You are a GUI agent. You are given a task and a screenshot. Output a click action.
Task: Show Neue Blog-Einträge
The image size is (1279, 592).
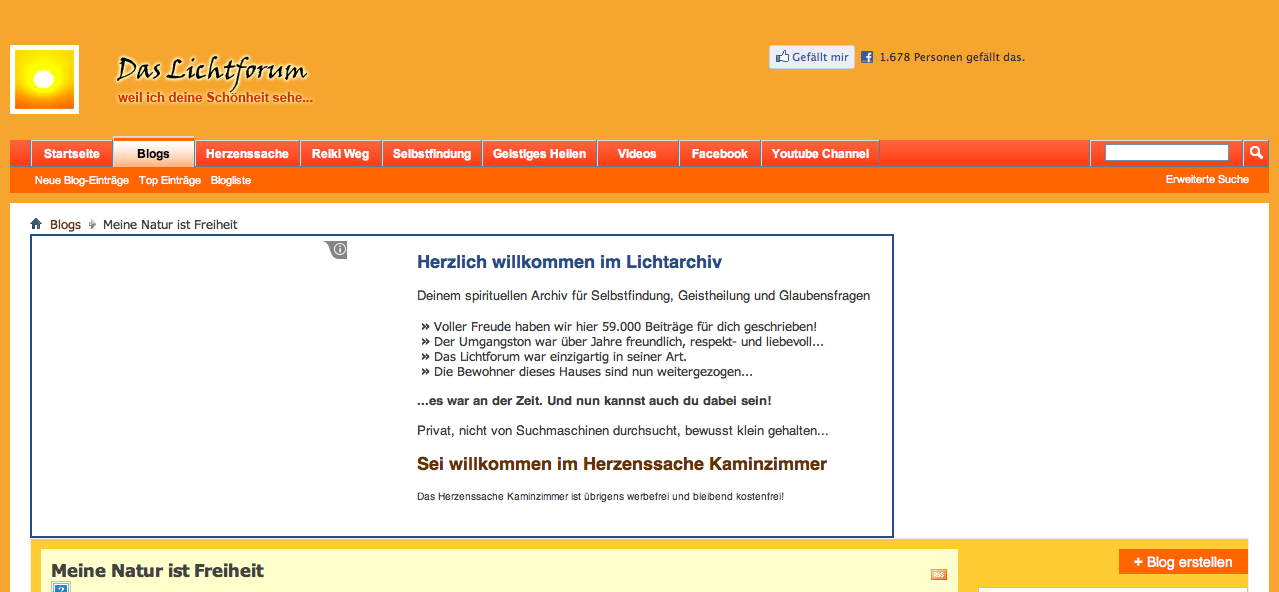pos(82,181)
